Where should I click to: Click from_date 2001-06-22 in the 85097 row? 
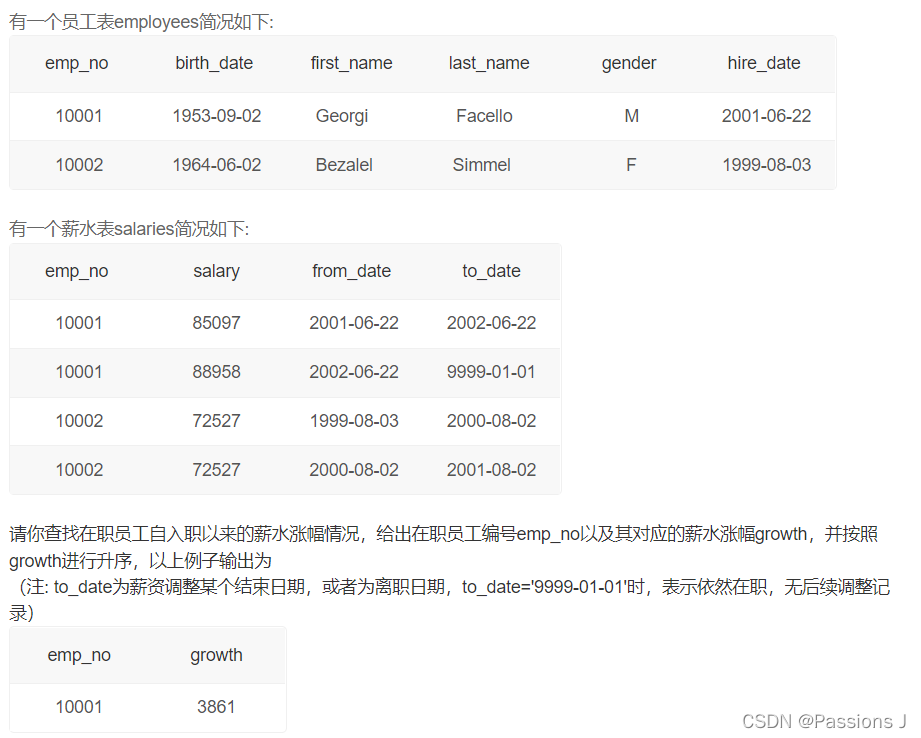click(354, 323)
